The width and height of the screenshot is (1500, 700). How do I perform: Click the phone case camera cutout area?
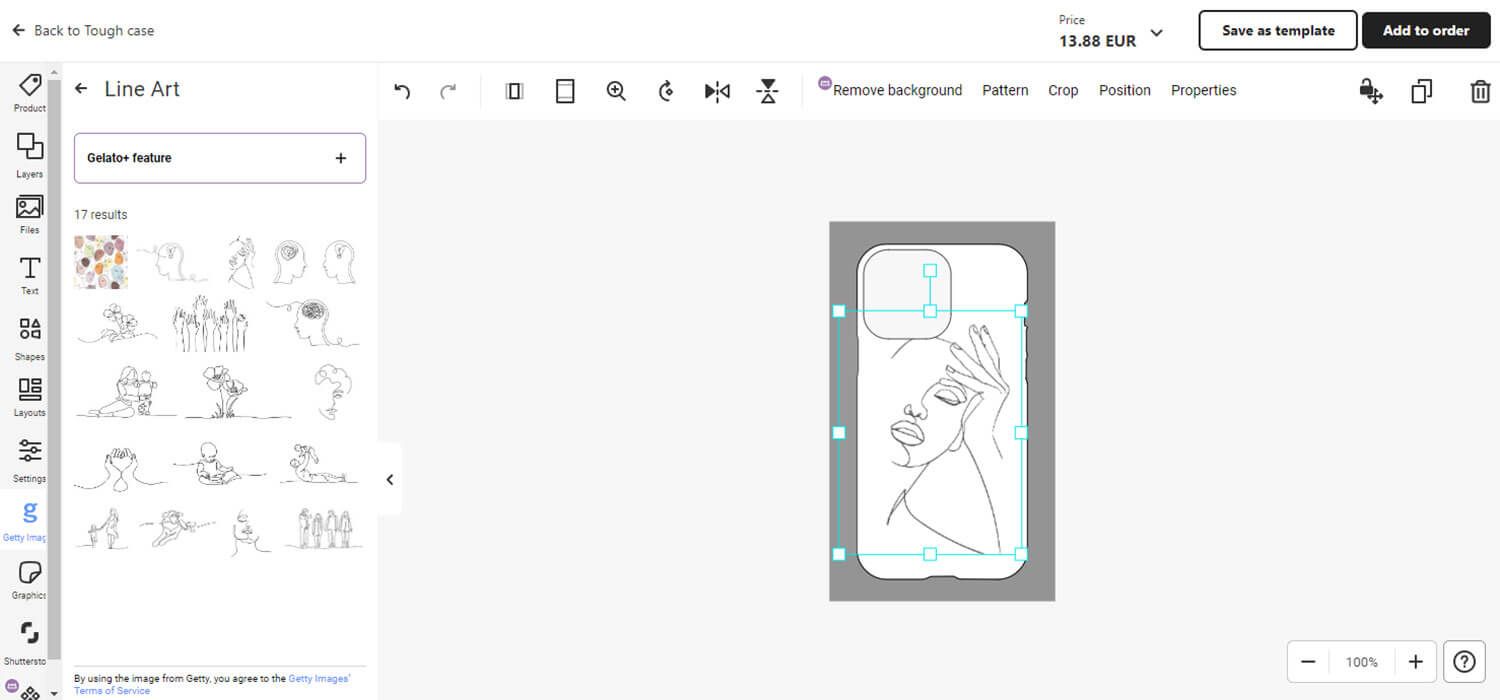tap(906, 295)
